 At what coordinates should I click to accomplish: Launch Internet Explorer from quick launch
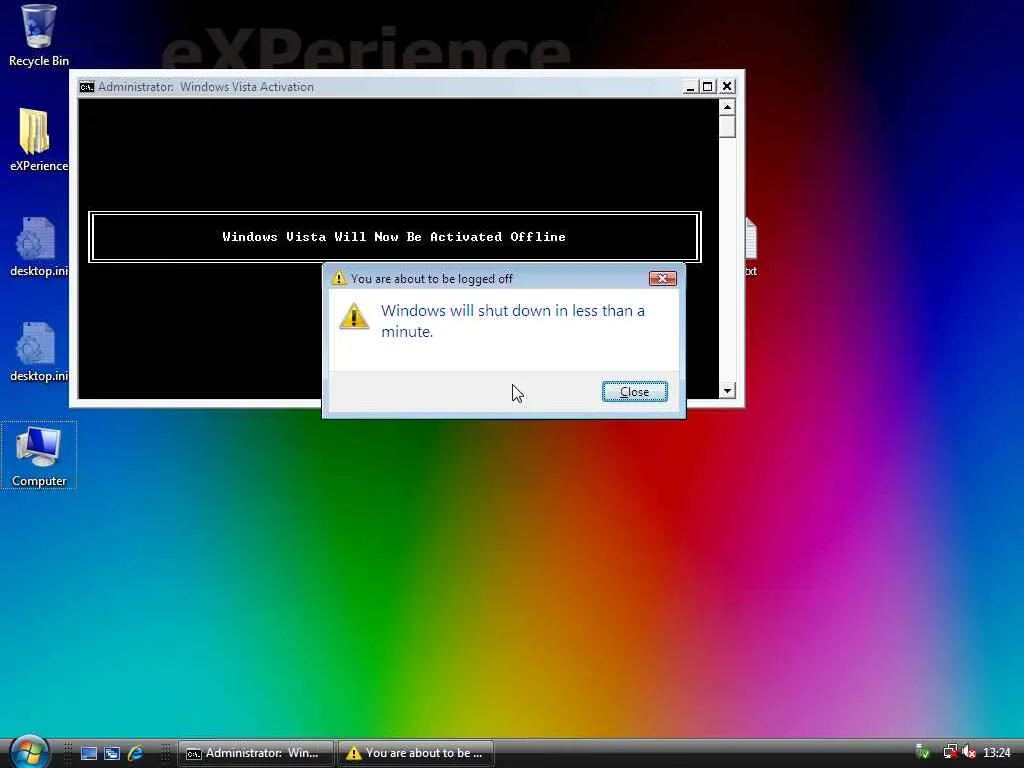135,753
